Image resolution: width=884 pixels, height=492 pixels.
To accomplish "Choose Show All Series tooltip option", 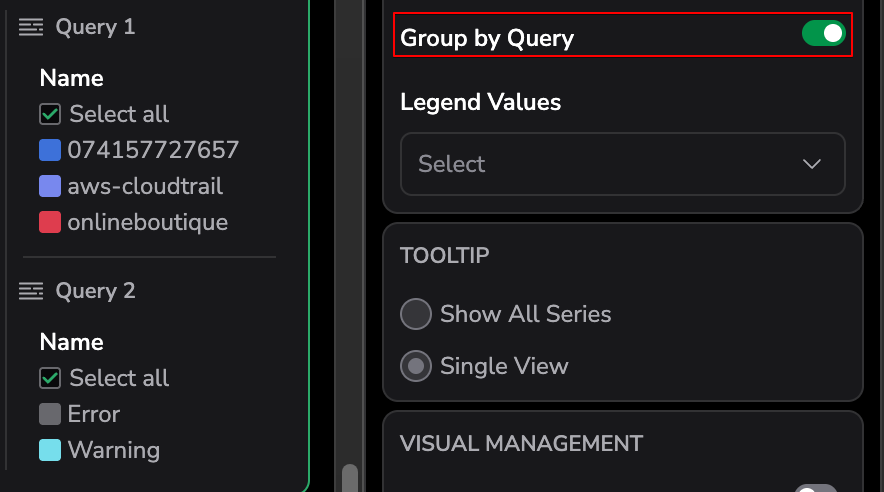I will click(x=416, y=314).
